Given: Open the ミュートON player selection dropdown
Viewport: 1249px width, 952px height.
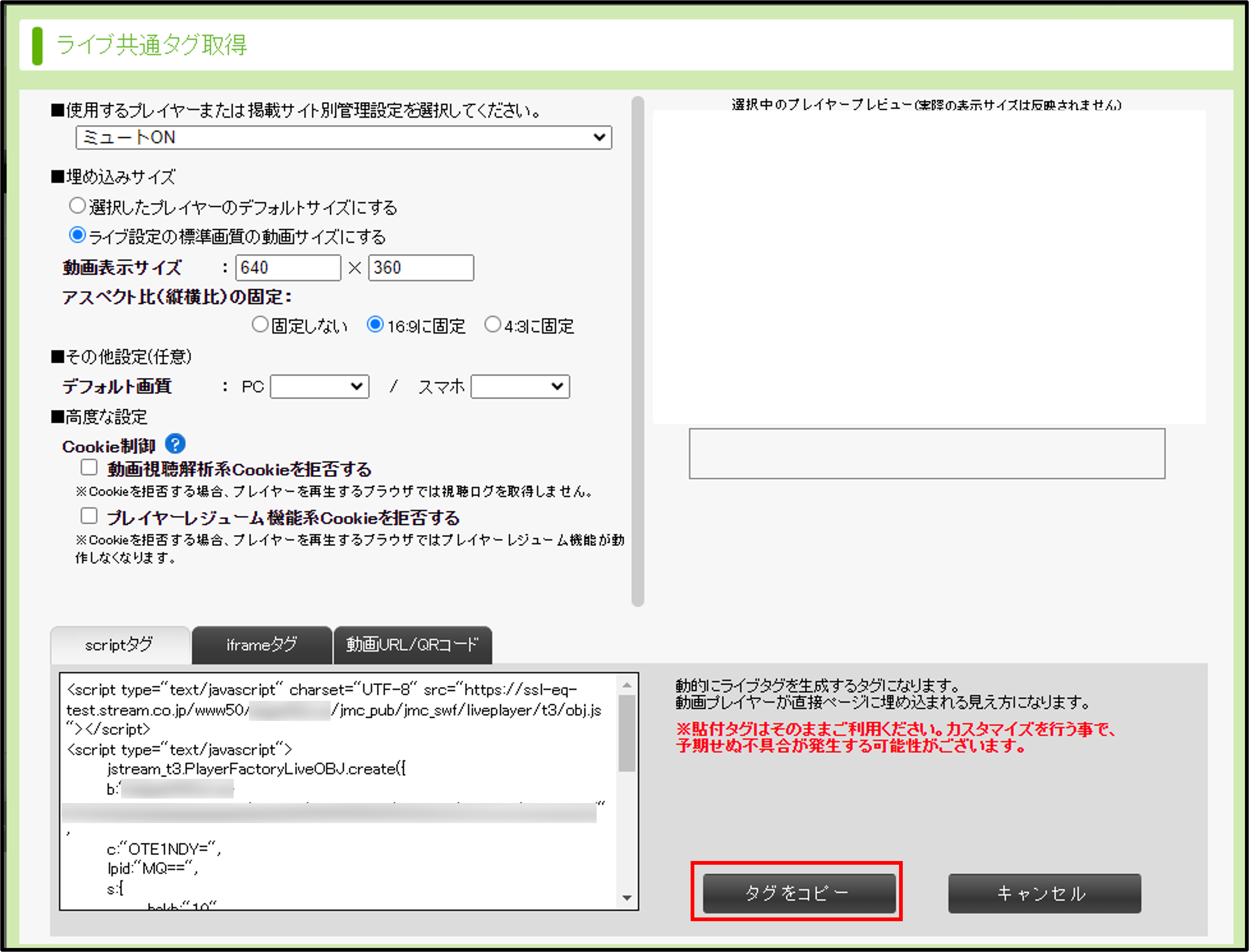Looking at the screenshot, I should pyautogui.click(x=343, y=138).
